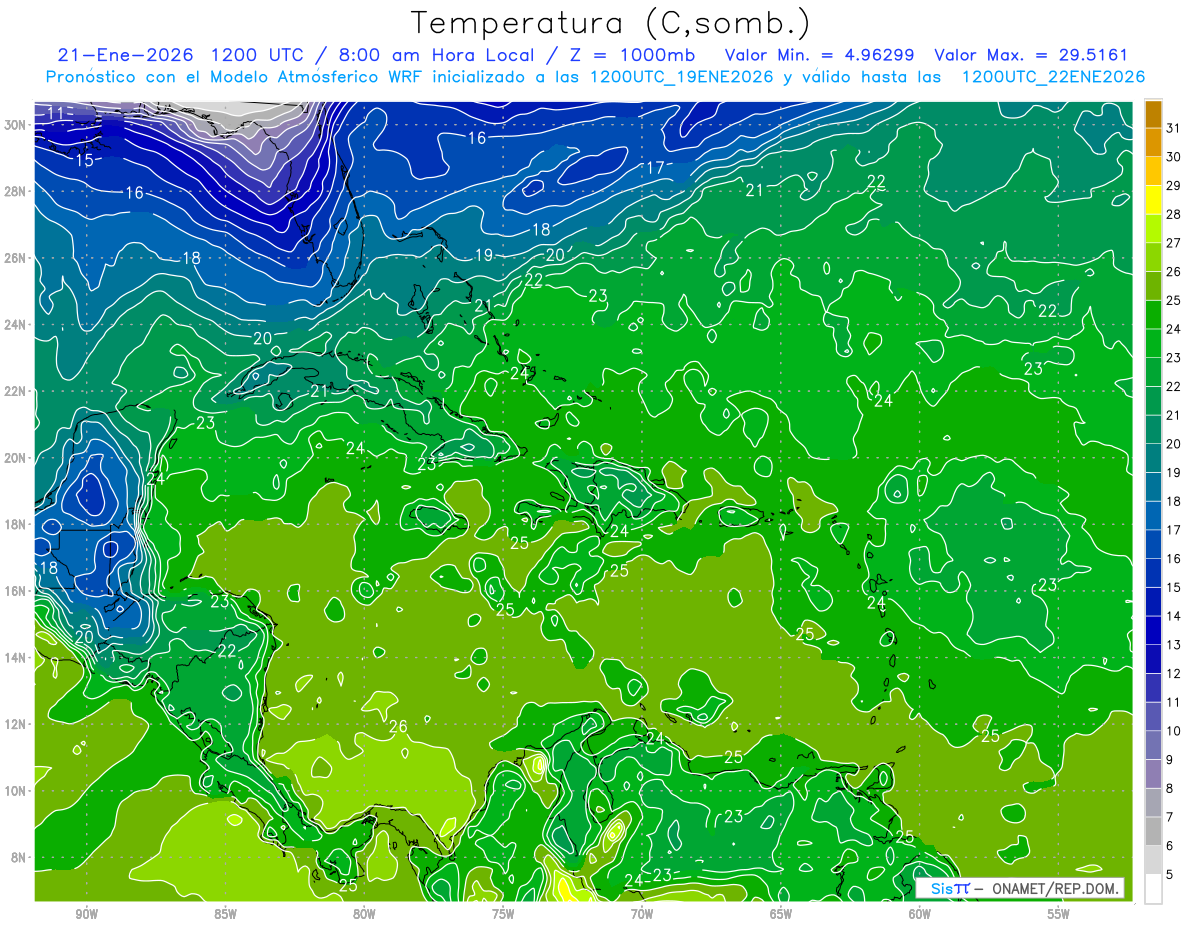
Task: Click the color scale label "9"
Action: click(x=1170, y=760)
